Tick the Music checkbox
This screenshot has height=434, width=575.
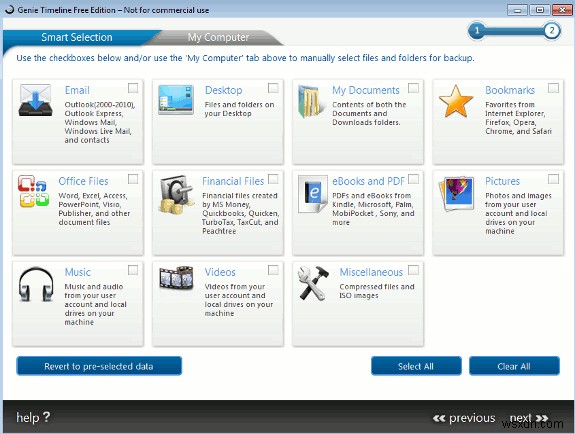coord(133,270)
